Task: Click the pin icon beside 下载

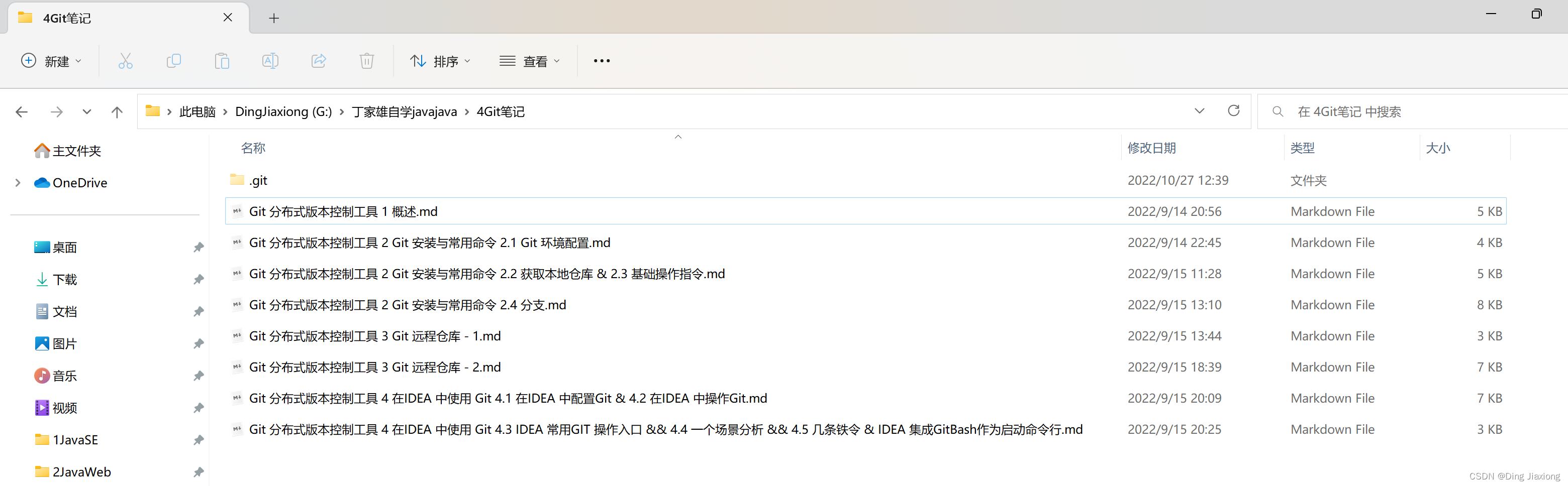Action: click(x=199, y=279)
